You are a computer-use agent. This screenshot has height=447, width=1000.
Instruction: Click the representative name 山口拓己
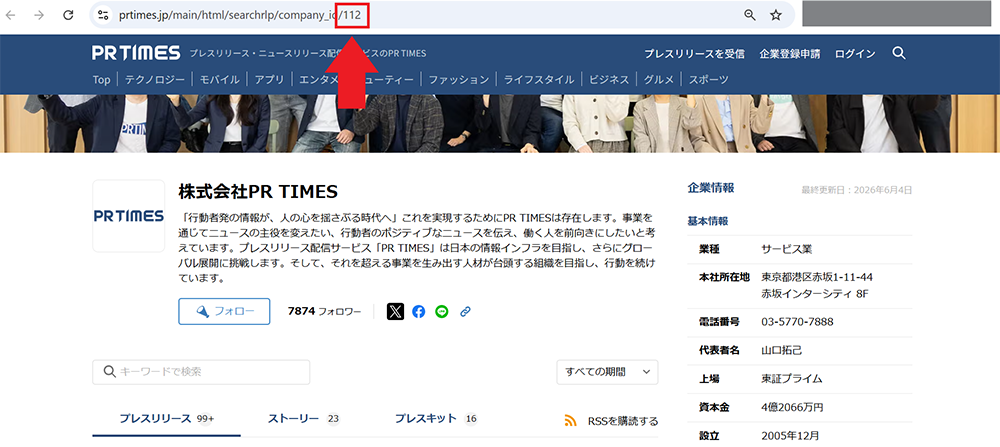(781, 350)
